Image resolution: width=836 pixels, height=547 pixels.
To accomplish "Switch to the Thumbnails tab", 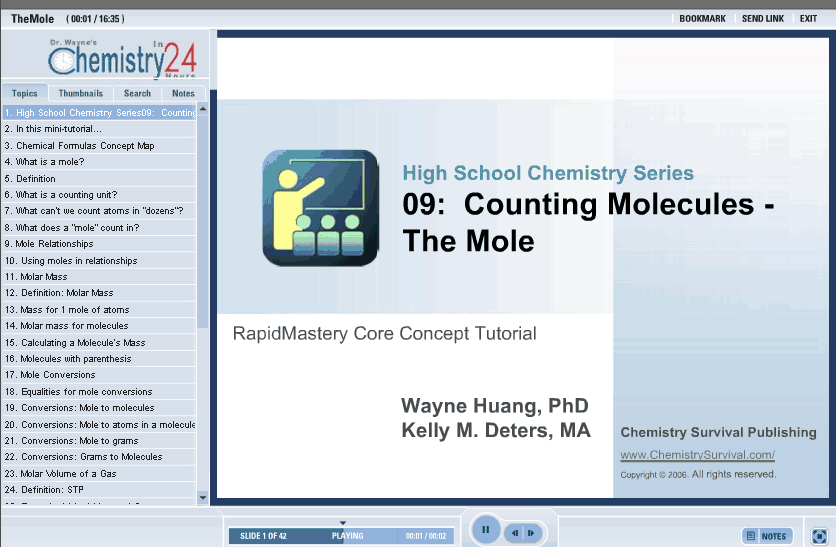I will tap(80, 93).
